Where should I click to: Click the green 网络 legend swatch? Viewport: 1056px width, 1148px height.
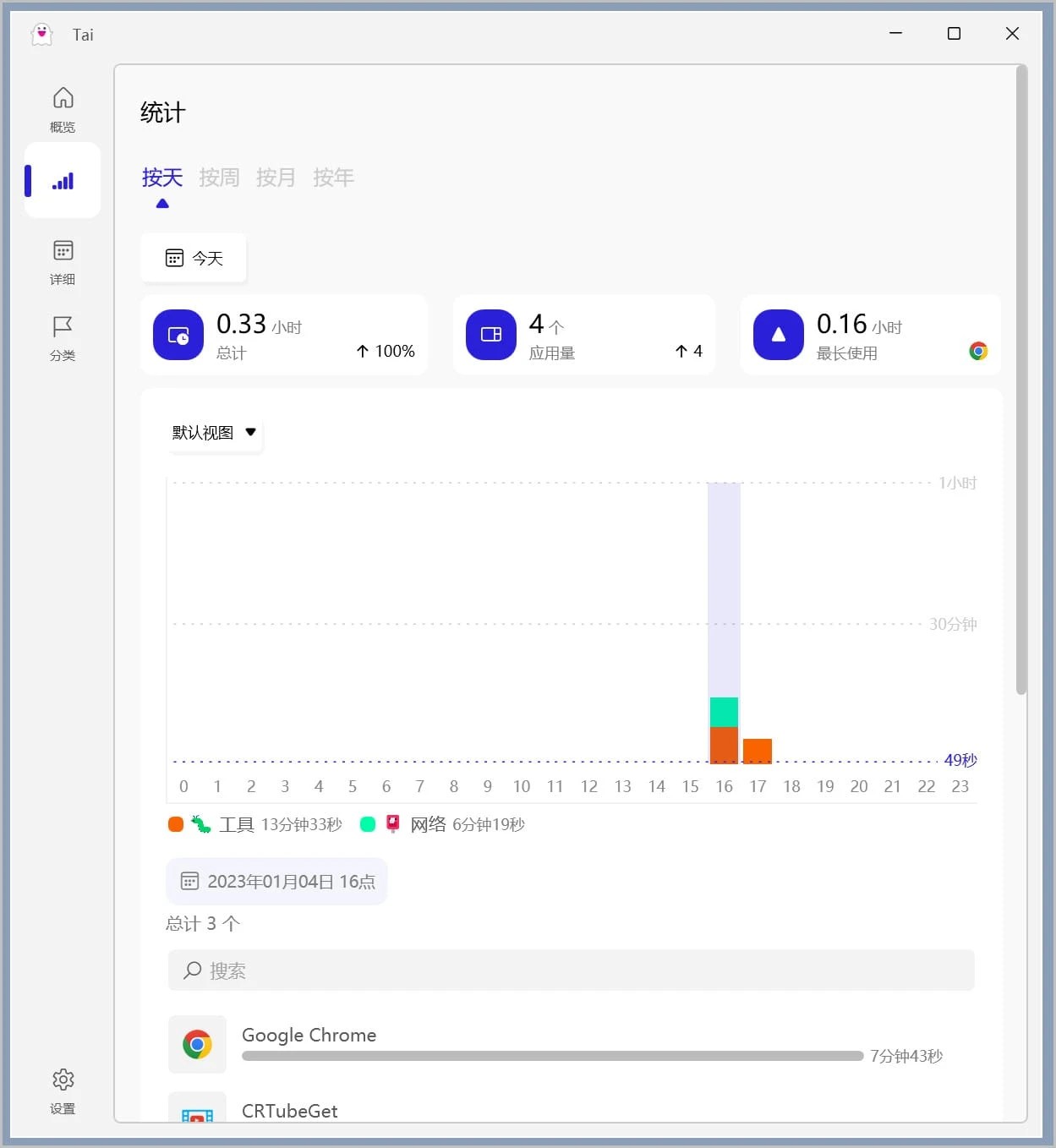point(367,824)
